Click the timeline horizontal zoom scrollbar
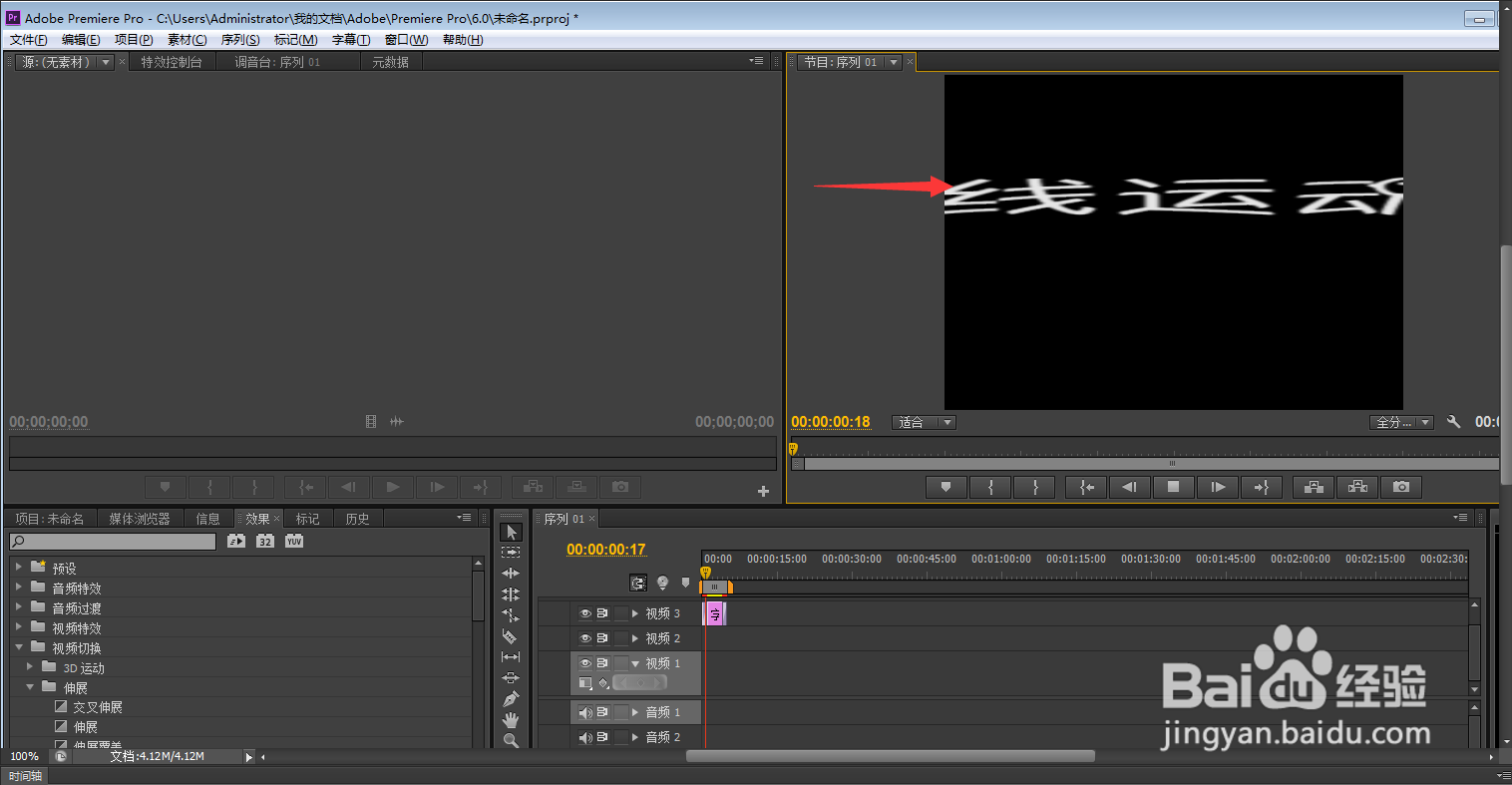 pyautogui.click(x=891, y=756)
